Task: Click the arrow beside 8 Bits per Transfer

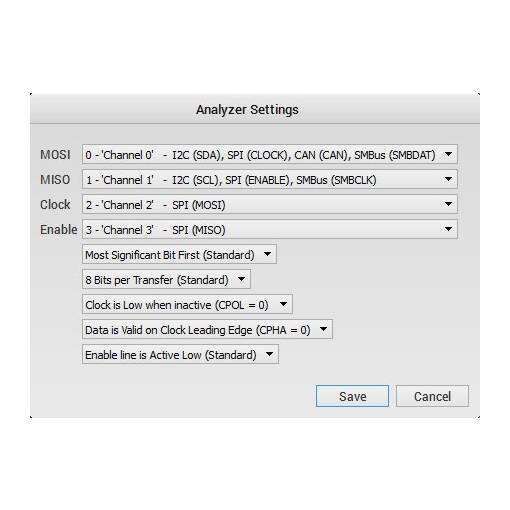Action: point(241,279)
